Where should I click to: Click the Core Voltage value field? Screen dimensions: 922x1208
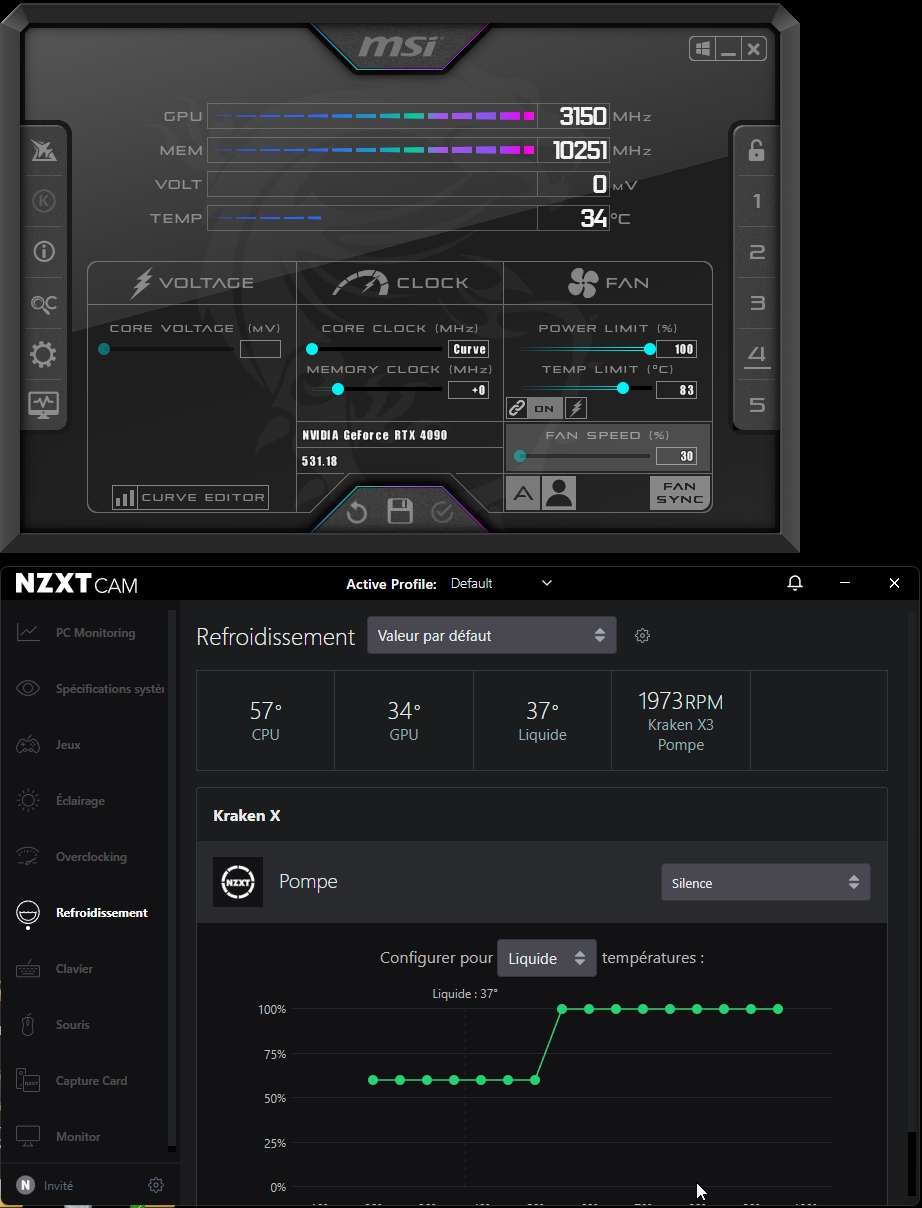[x=260, y=349]
